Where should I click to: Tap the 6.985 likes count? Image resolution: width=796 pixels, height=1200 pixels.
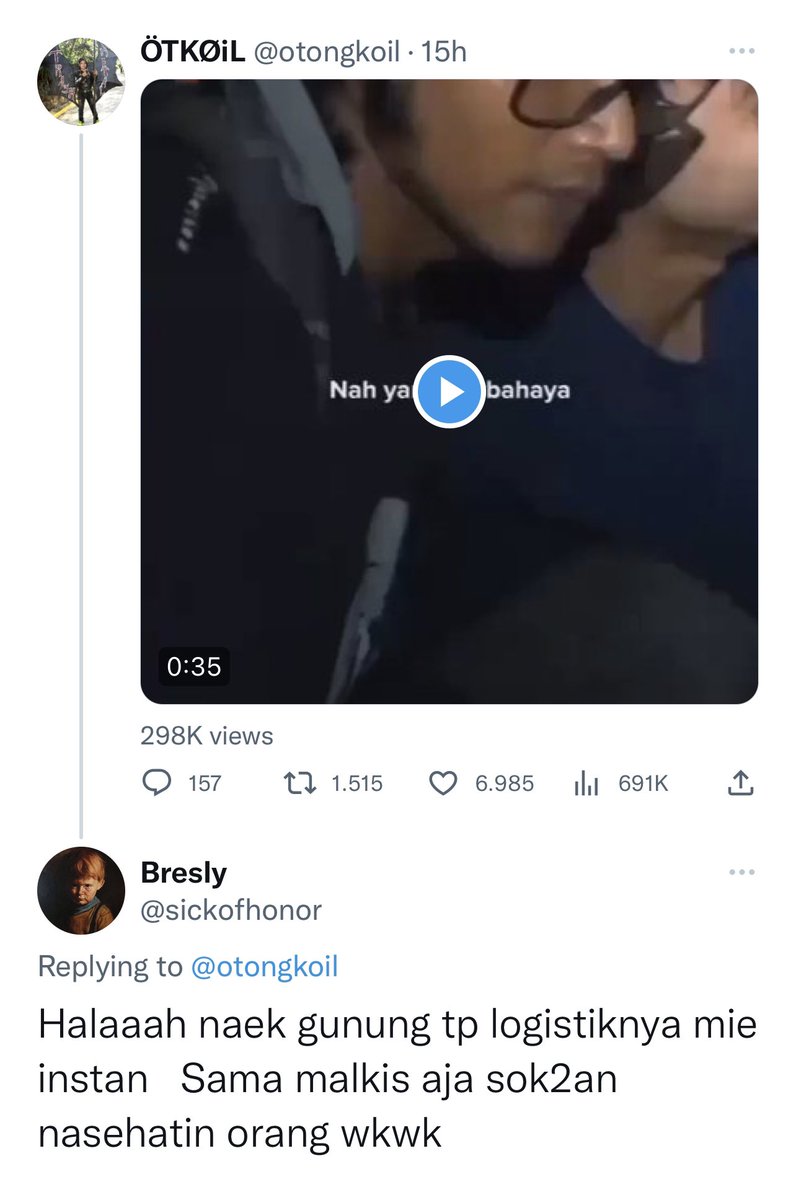(x=504, y=784)
